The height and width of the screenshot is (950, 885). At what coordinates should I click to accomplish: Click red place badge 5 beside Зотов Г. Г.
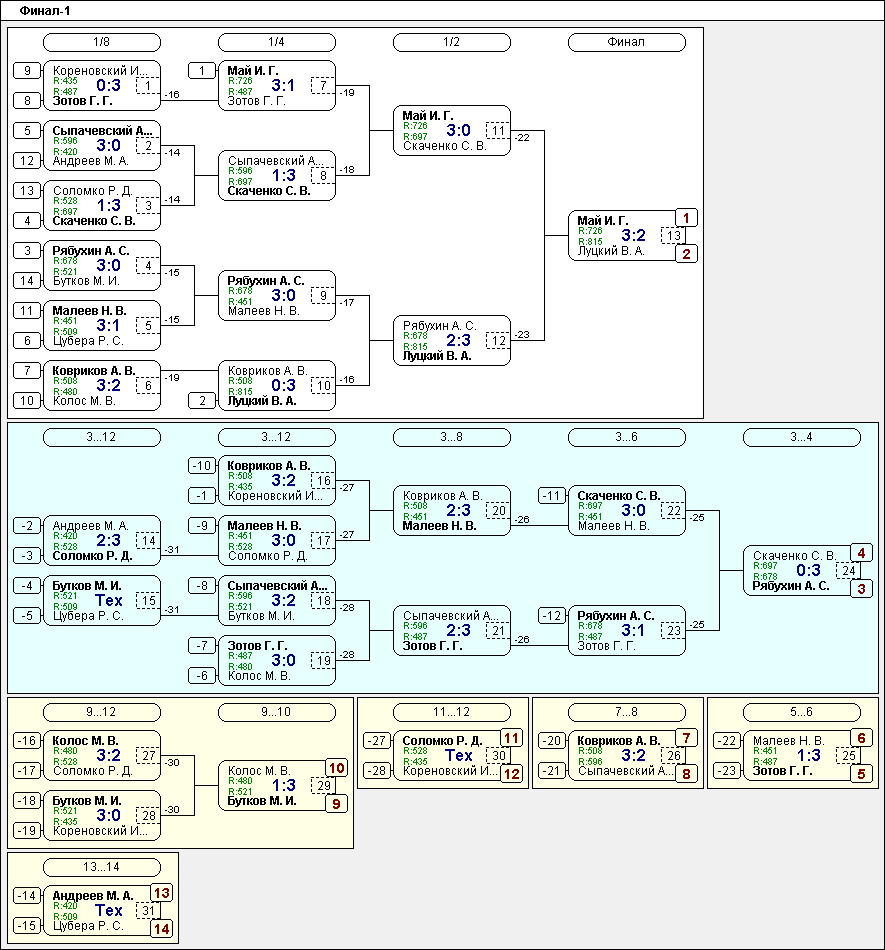[861, 774]
